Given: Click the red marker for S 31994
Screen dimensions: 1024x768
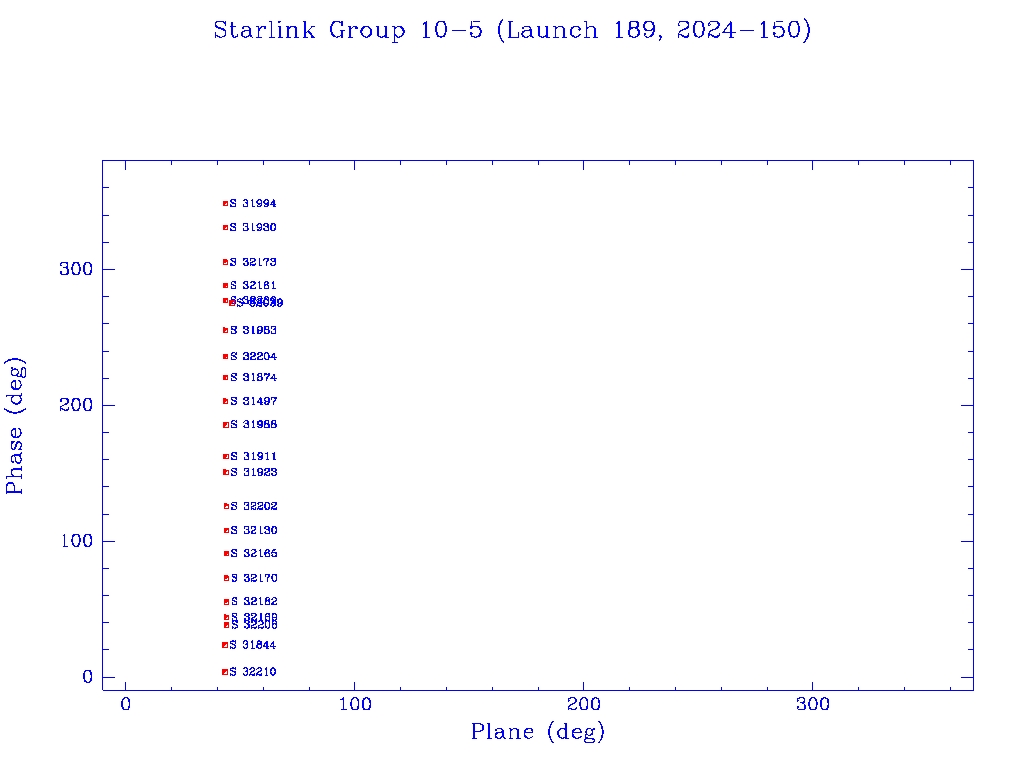Looking at the screenshot, I should [225, 204].
